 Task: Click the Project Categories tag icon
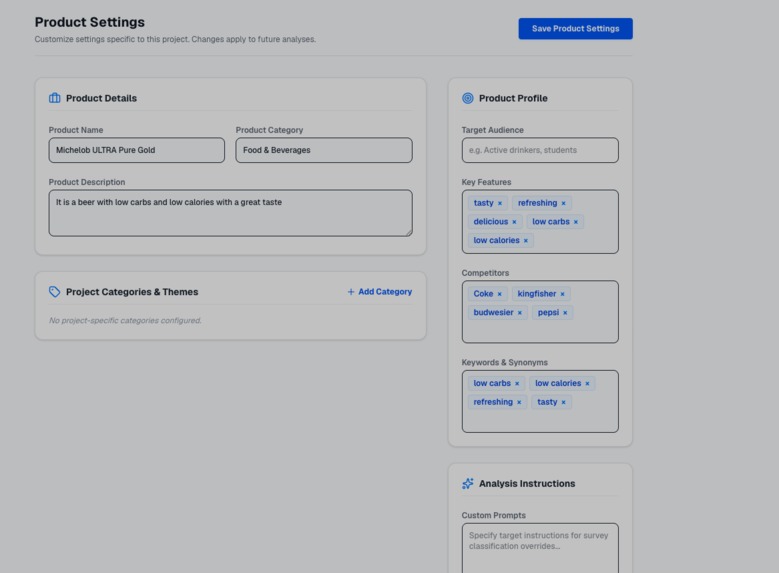pyautogui.click(x=55, y=292)
